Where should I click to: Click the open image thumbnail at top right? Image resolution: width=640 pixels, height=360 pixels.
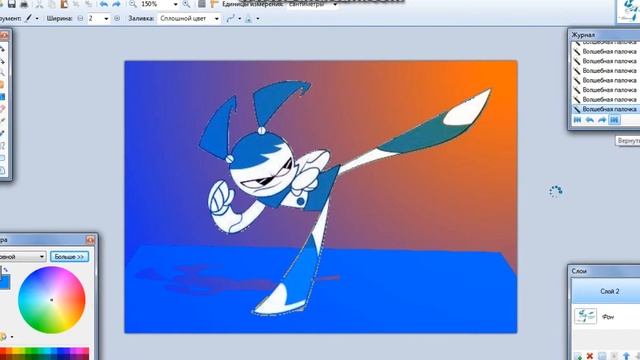pos(628,11)
